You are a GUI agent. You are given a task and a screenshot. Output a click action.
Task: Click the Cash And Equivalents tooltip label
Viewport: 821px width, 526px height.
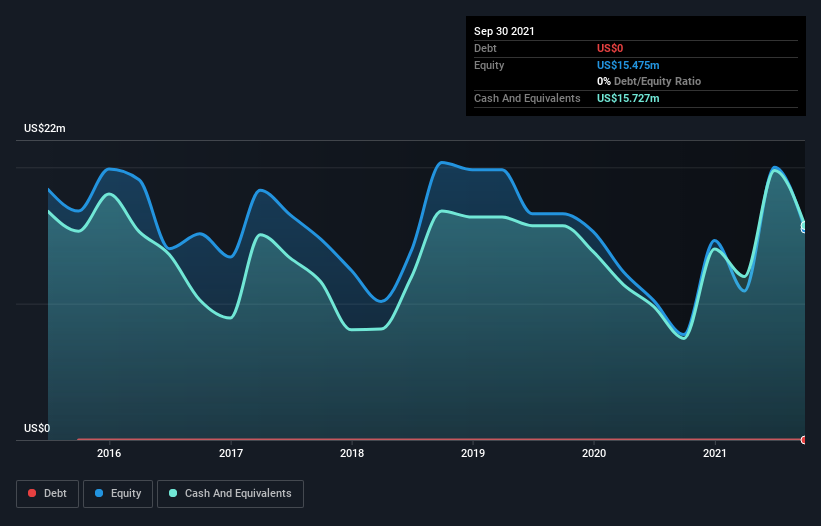(527, 98)
